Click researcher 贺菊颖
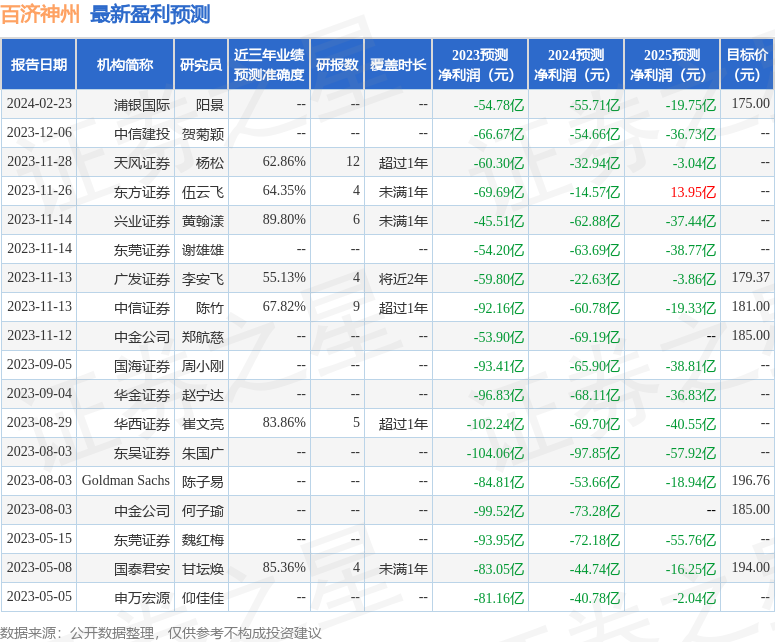Viewport: 775px width, 642px height. [x=203, y=134]
